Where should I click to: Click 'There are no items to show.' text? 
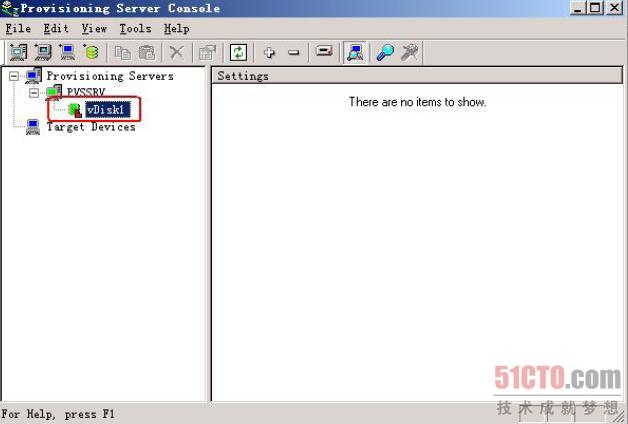tap(417, 102)
